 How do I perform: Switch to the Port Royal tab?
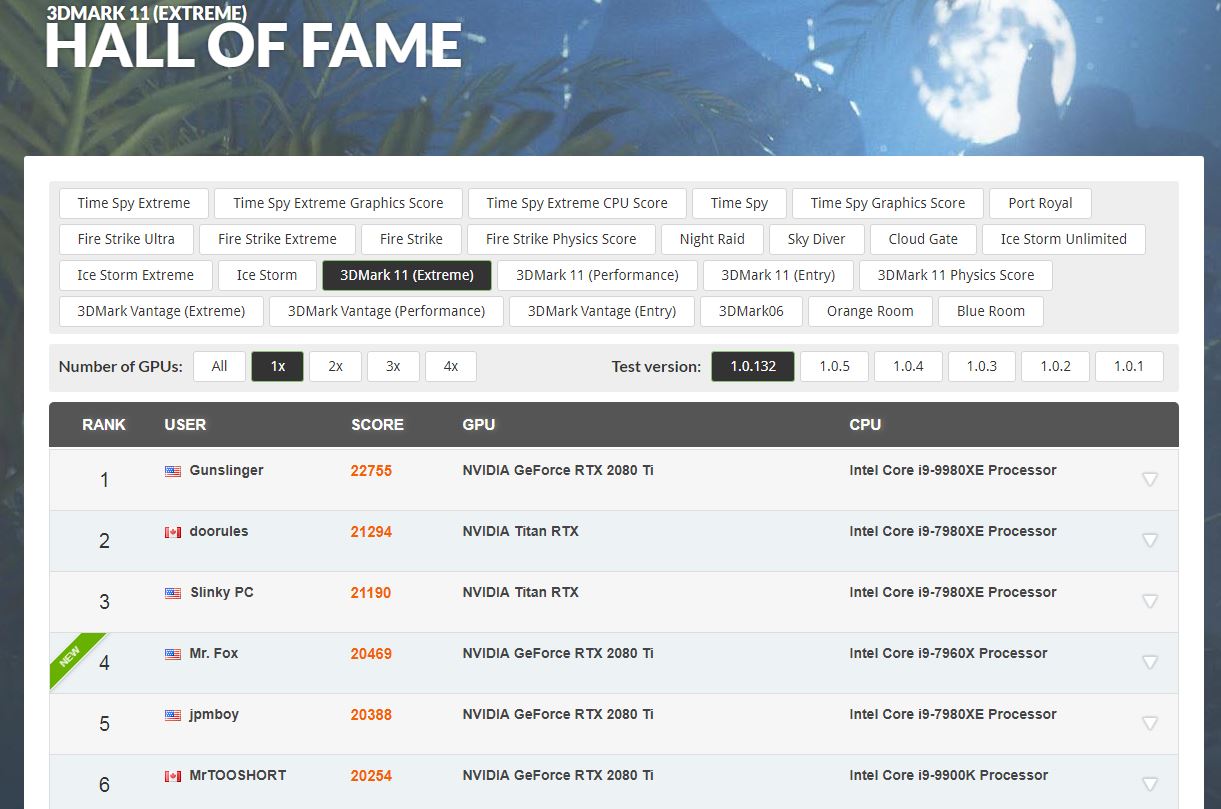[x=1040, y=203]
